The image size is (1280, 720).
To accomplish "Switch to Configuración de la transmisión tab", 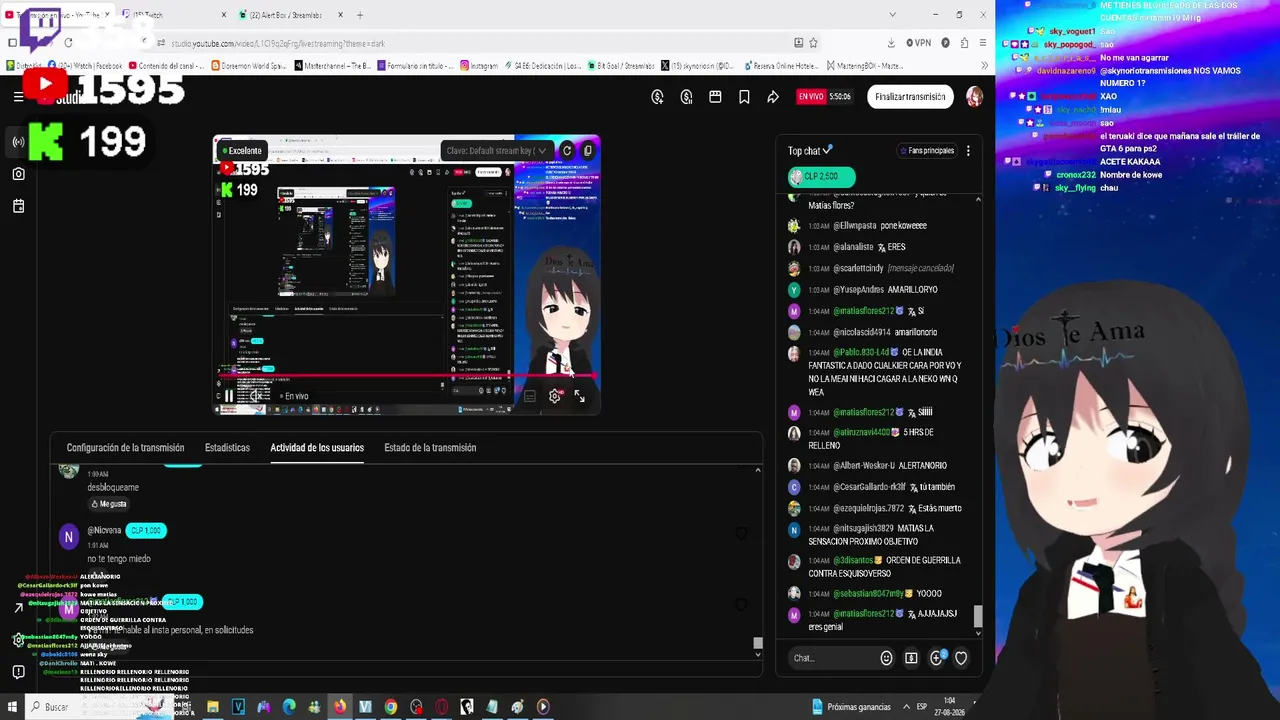I will (x=125, y=448).
